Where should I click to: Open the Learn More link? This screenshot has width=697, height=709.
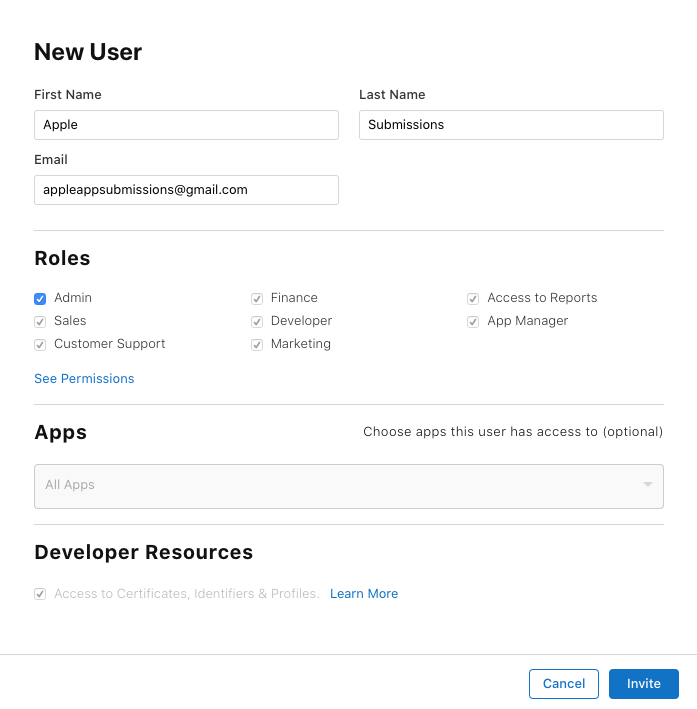(364, 594)
